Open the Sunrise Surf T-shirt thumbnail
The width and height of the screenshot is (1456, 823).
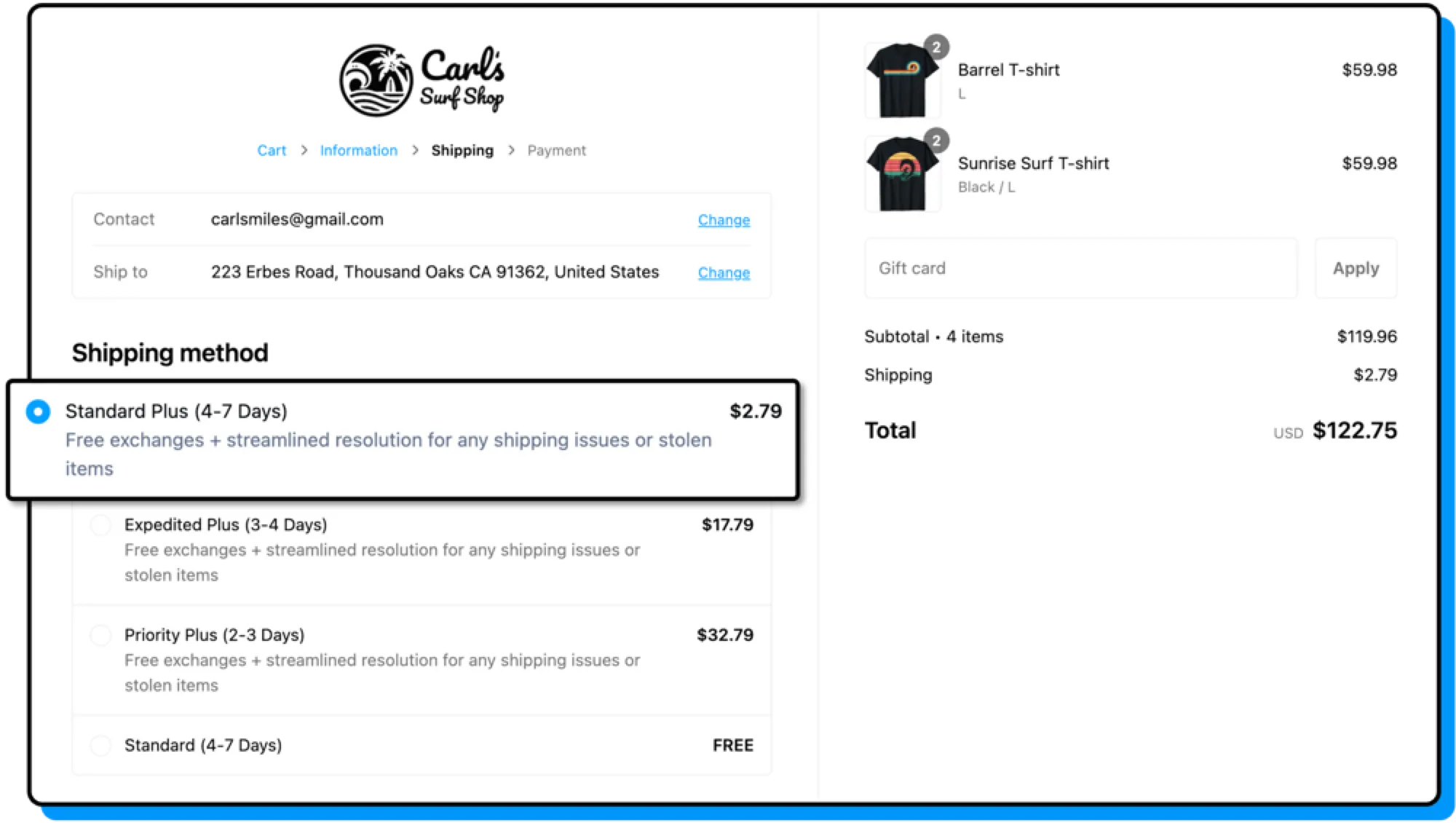pos(901,175)
